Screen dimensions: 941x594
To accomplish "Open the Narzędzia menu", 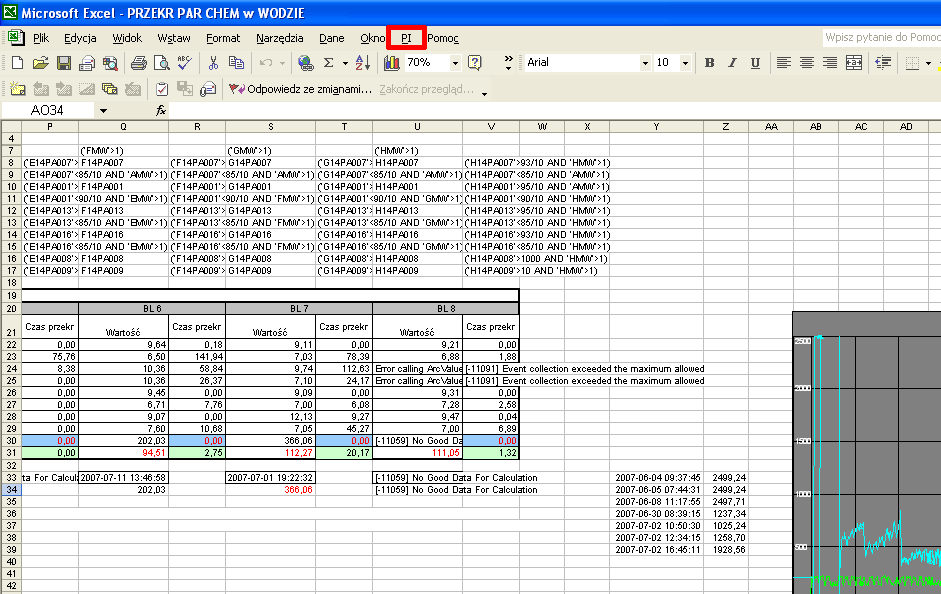I will tap(280, 38).
